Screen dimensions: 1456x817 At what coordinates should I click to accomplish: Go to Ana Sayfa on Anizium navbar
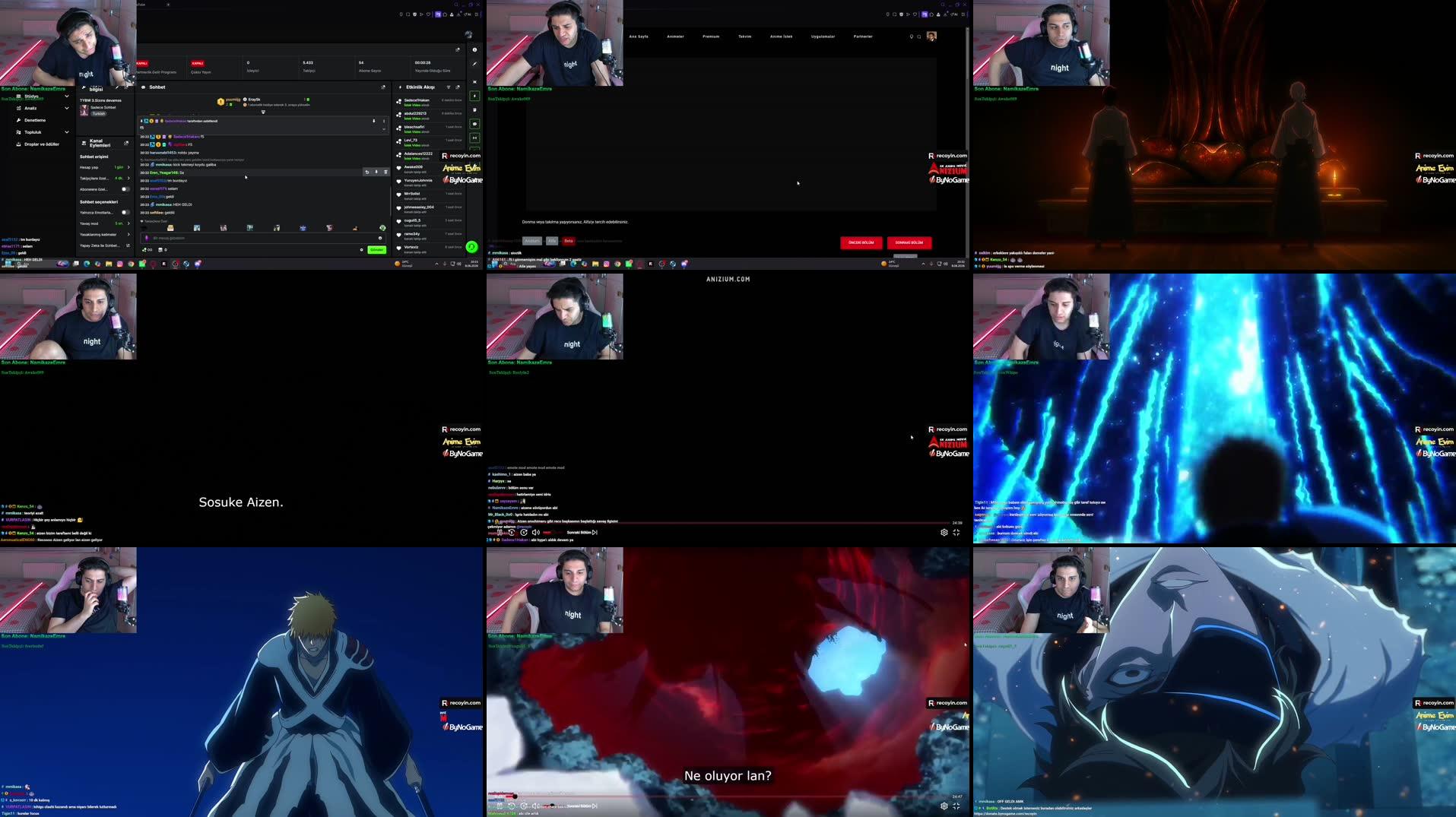click(639, 36)
